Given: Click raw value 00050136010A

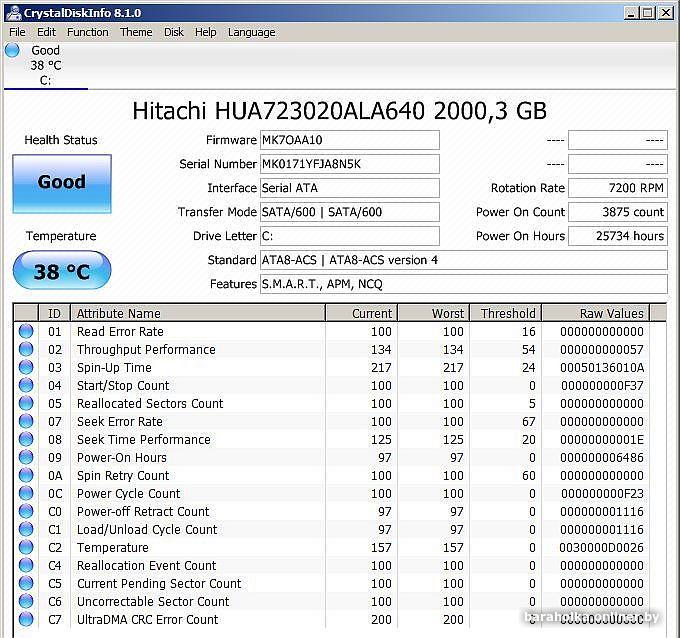Looking at the screenshot, I should pos(602,367).
